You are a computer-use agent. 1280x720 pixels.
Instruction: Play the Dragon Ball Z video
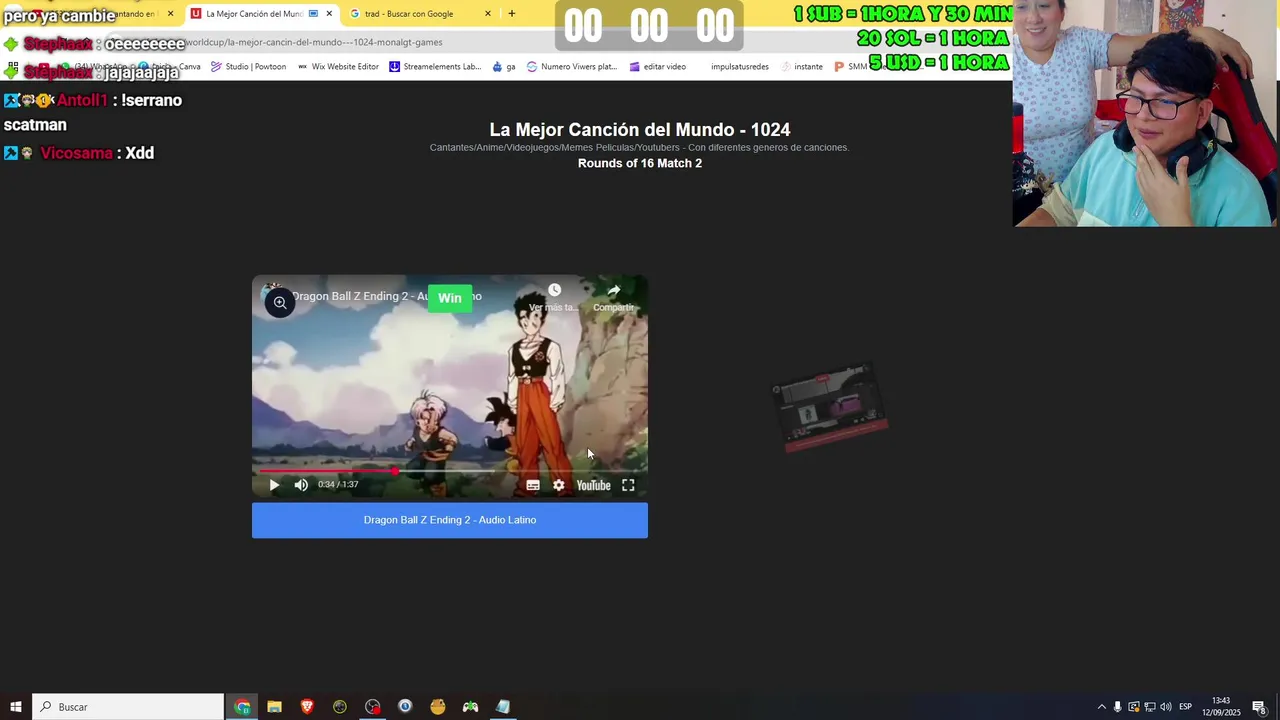[x=274, y=485]
